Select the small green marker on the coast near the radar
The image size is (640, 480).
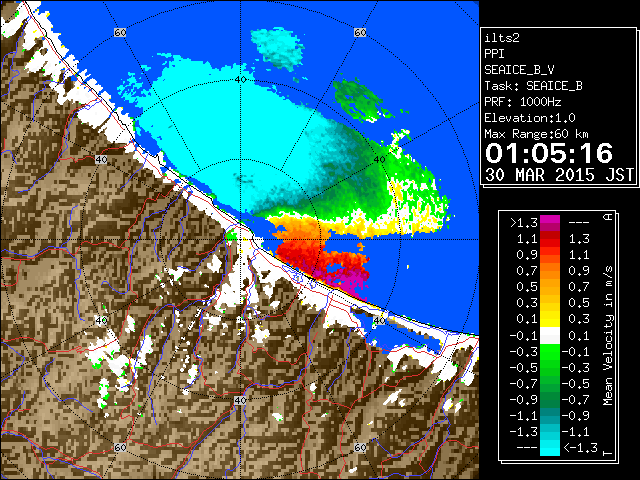coord(231,235)
